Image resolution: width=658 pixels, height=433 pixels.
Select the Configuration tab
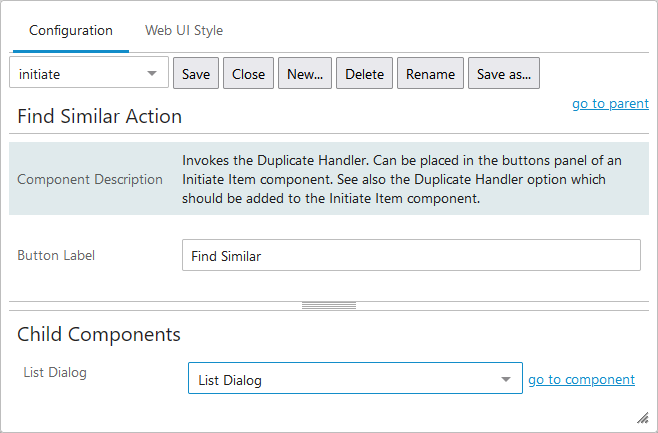[x=70, y=30]
